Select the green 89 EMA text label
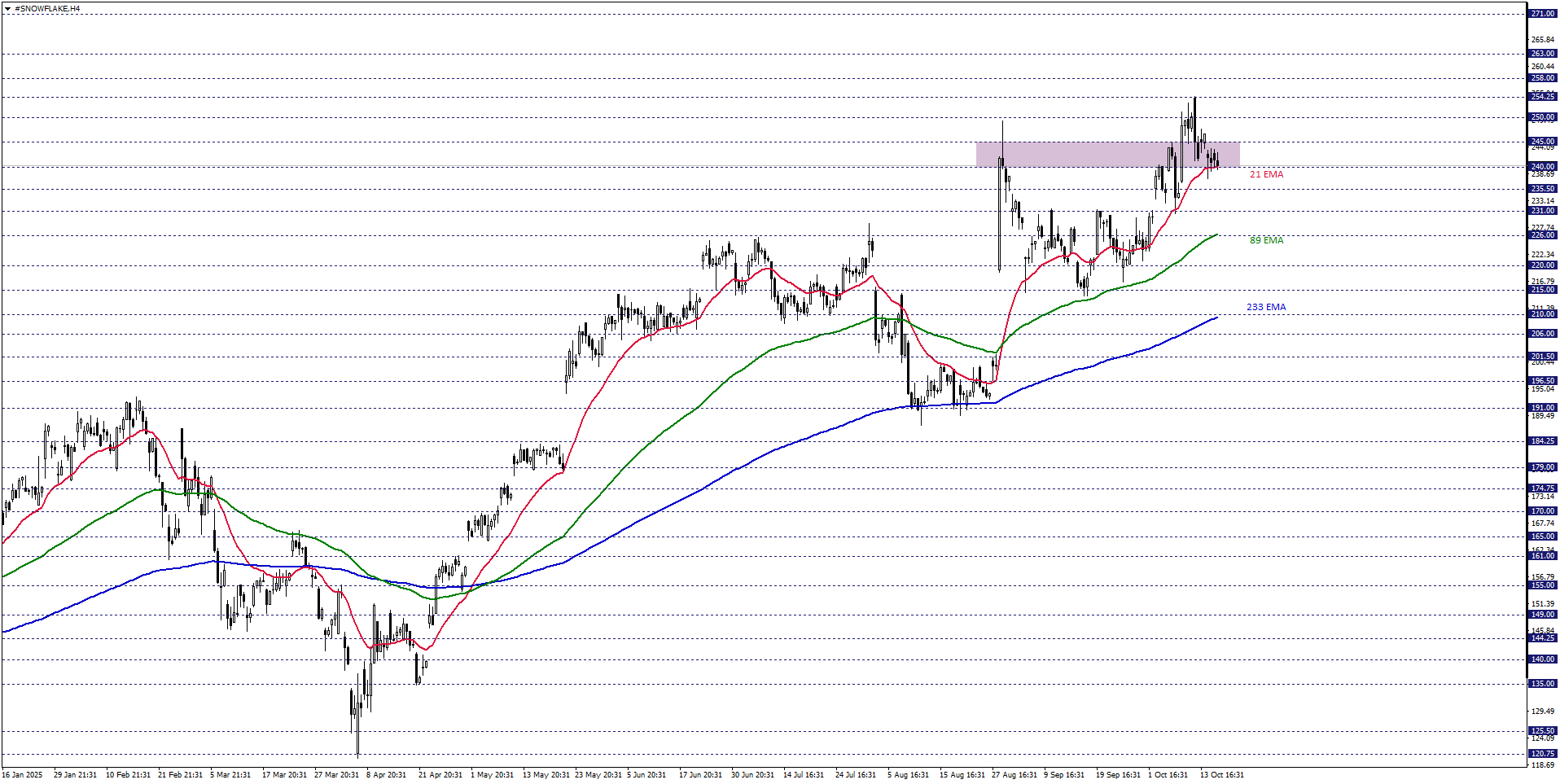Image resolution: width=1560 pixels, height=784 pixels. click(x=1266, y=240)
